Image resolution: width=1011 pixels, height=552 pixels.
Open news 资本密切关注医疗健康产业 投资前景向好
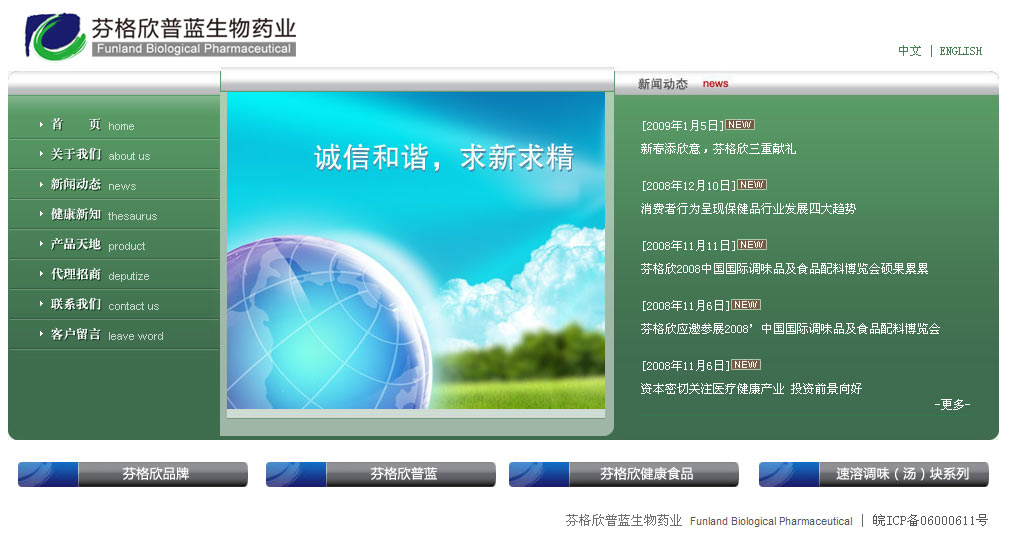pos(751,389)
